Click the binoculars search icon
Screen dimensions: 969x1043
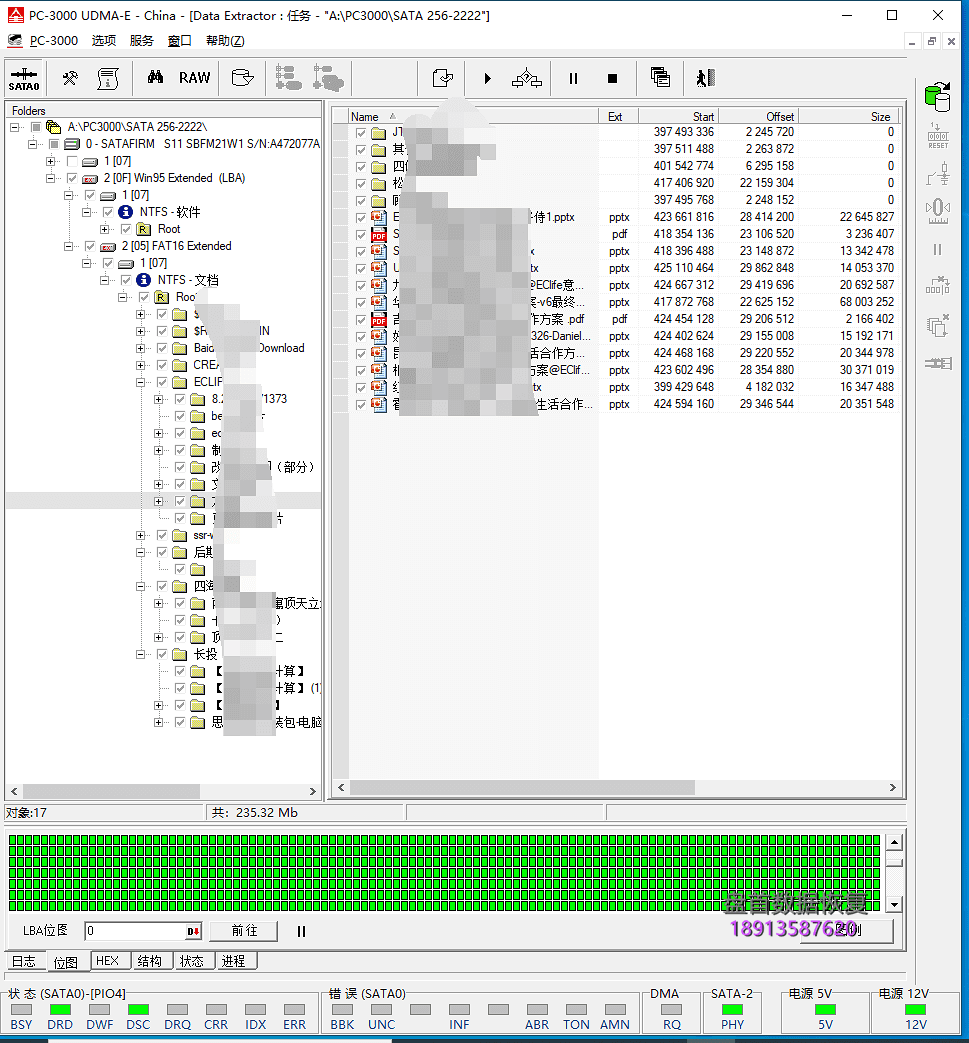pos(155,78)
